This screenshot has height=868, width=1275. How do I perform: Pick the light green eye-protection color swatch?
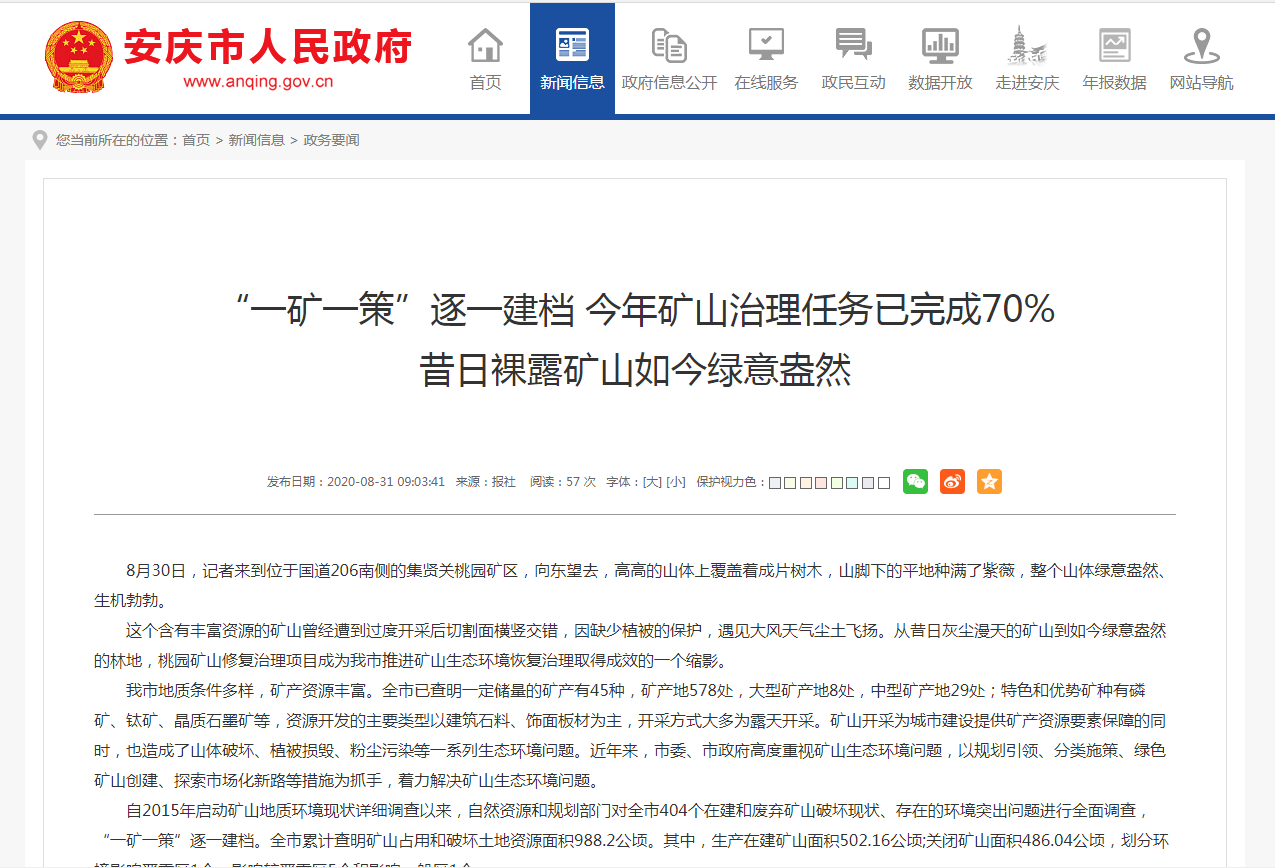[x=835, y=482]
